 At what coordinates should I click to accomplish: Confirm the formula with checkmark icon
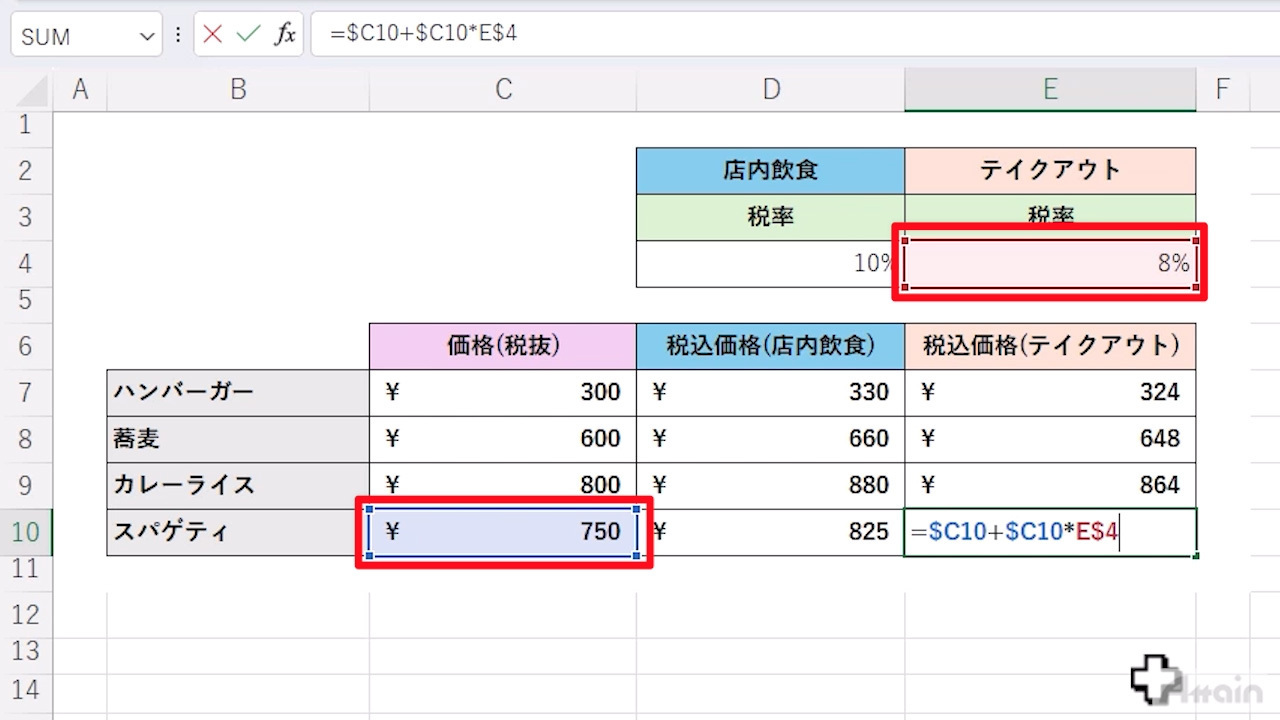(248, 34)
